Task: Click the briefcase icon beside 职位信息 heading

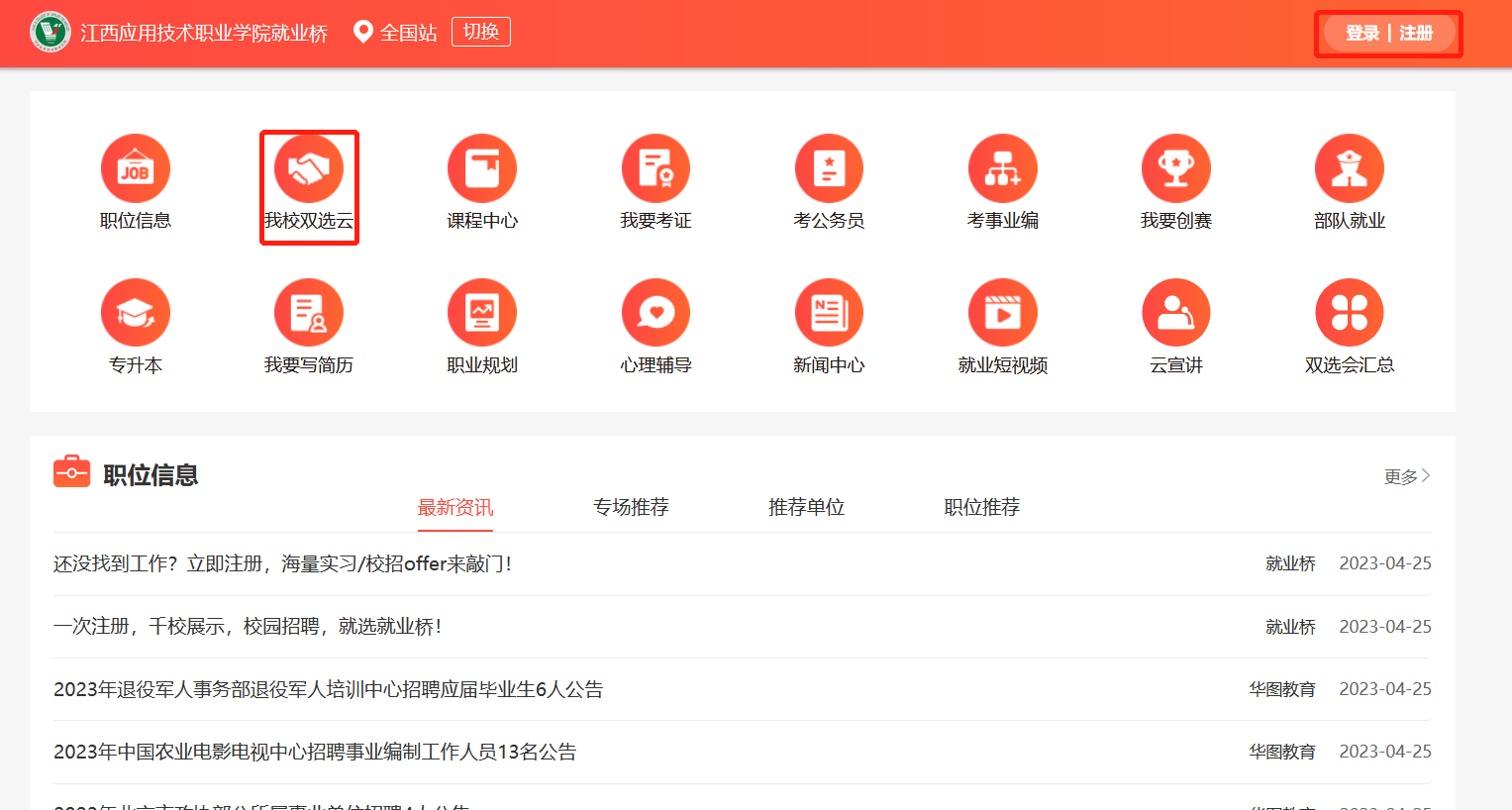Action: click(71, 471)
